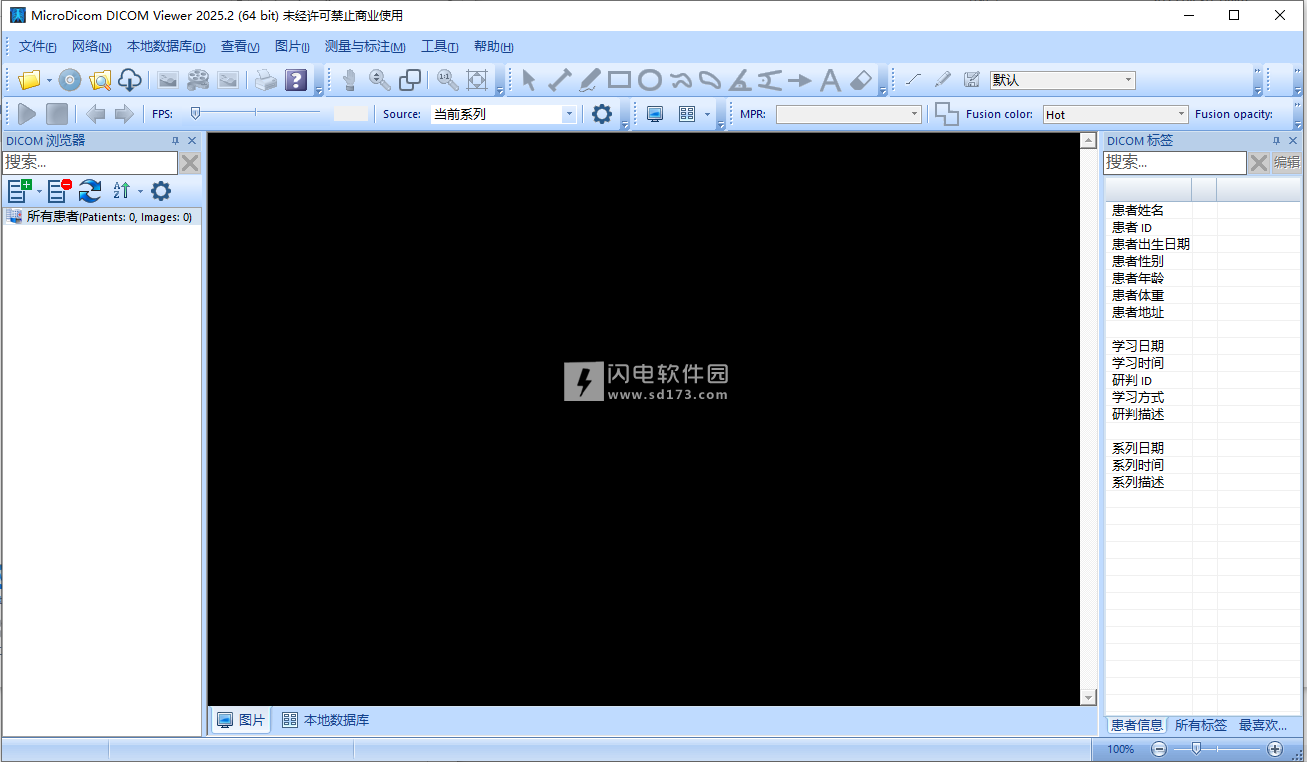
Task: Click the remove list red minus icon
Action: pyautogui.click(x=60, y=191)
